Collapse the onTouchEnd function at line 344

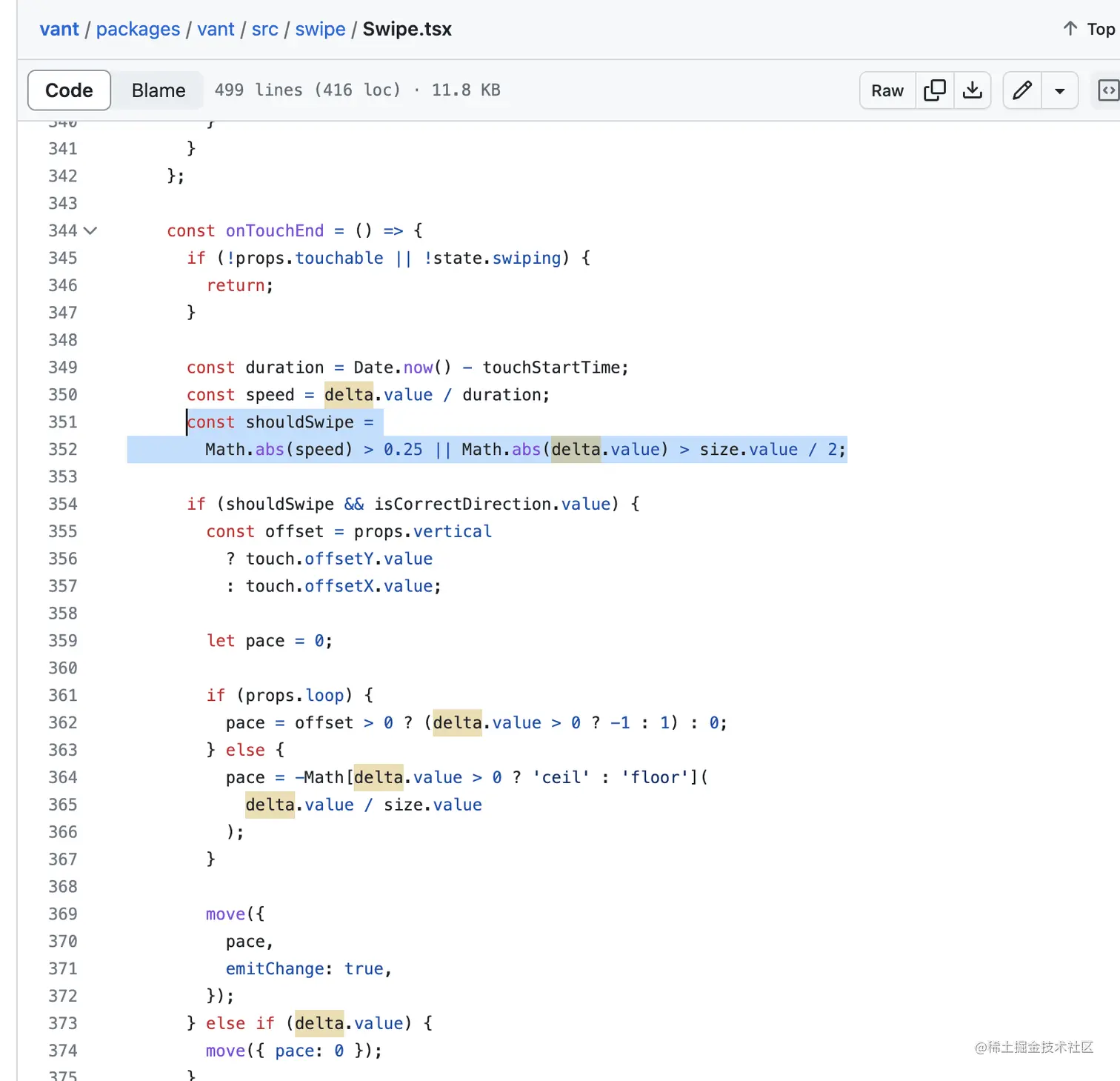pyautogui.click(x=90, y=230)
